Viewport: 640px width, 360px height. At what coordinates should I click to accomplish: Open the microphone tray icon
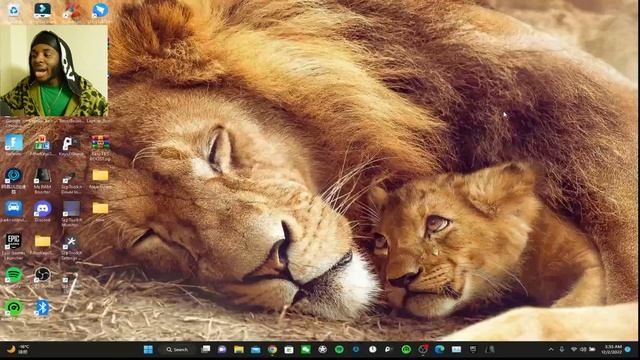click(562, 349)
